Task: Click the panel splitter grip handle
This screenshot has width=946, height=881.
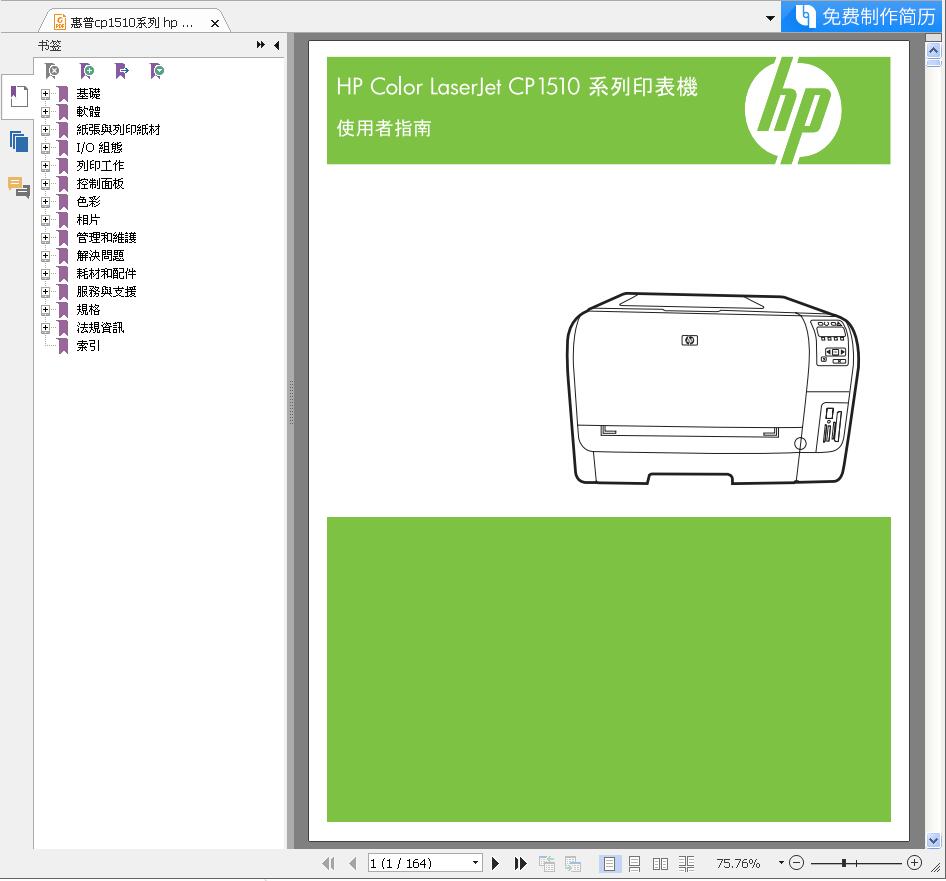Action: (x=291, y=402)
